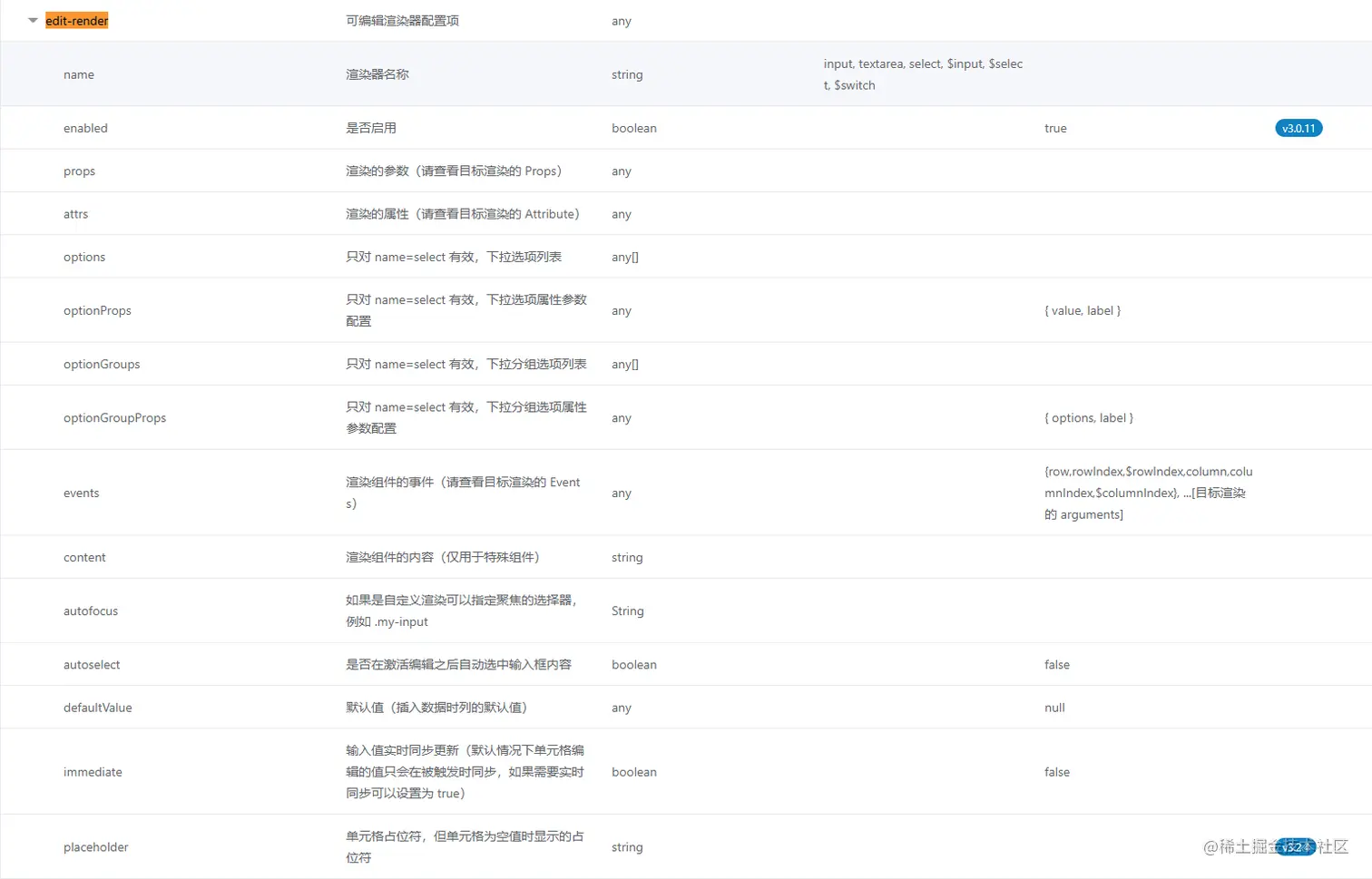
Task: Click the props parameter cell
Action: point(79,171)
